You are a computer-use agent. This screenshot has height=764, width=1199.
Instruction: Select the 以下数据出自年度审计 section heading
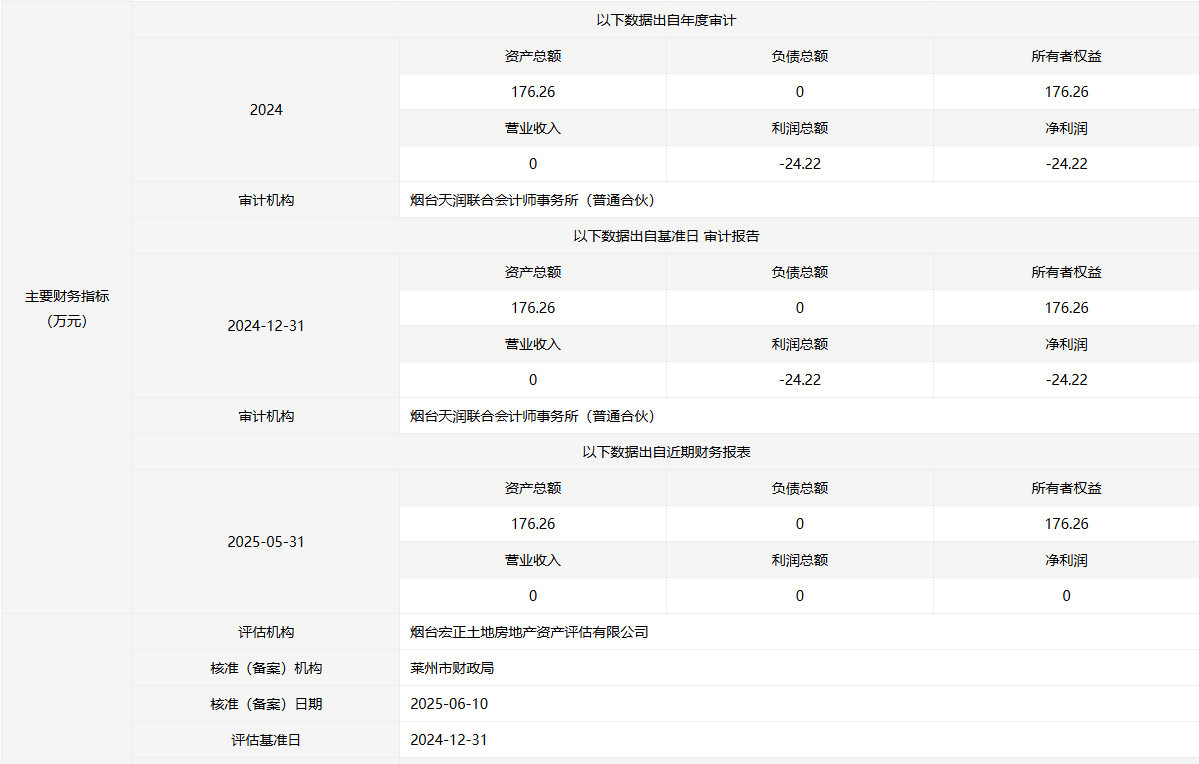coord(666,20)
